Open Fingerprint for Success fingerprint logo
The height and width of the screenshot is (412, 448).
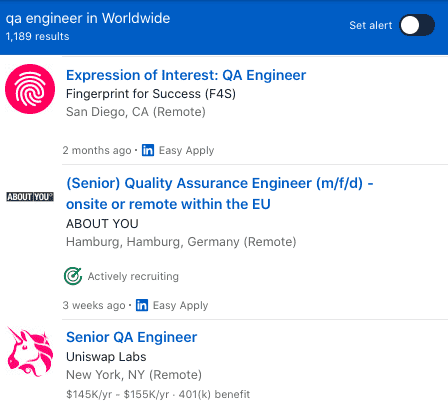click(30, 89)
